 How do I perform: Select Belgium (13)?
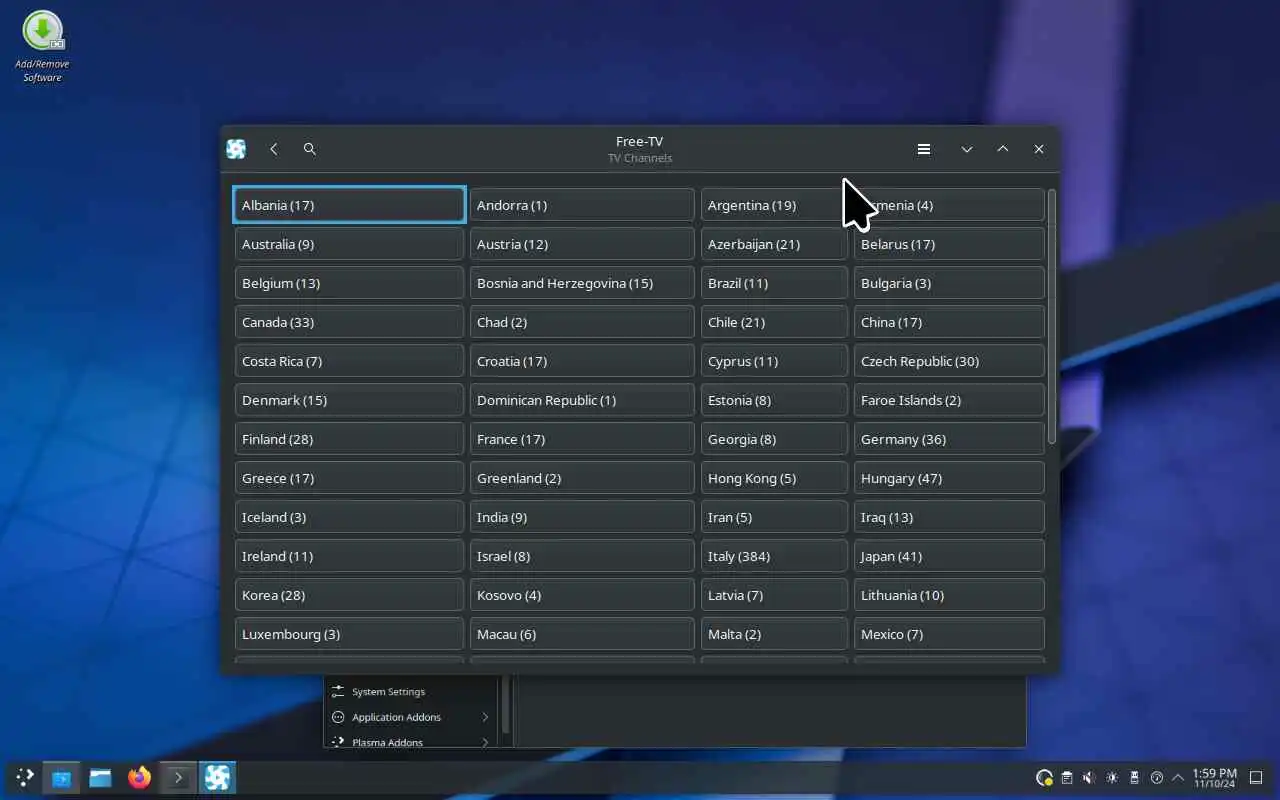349,283
